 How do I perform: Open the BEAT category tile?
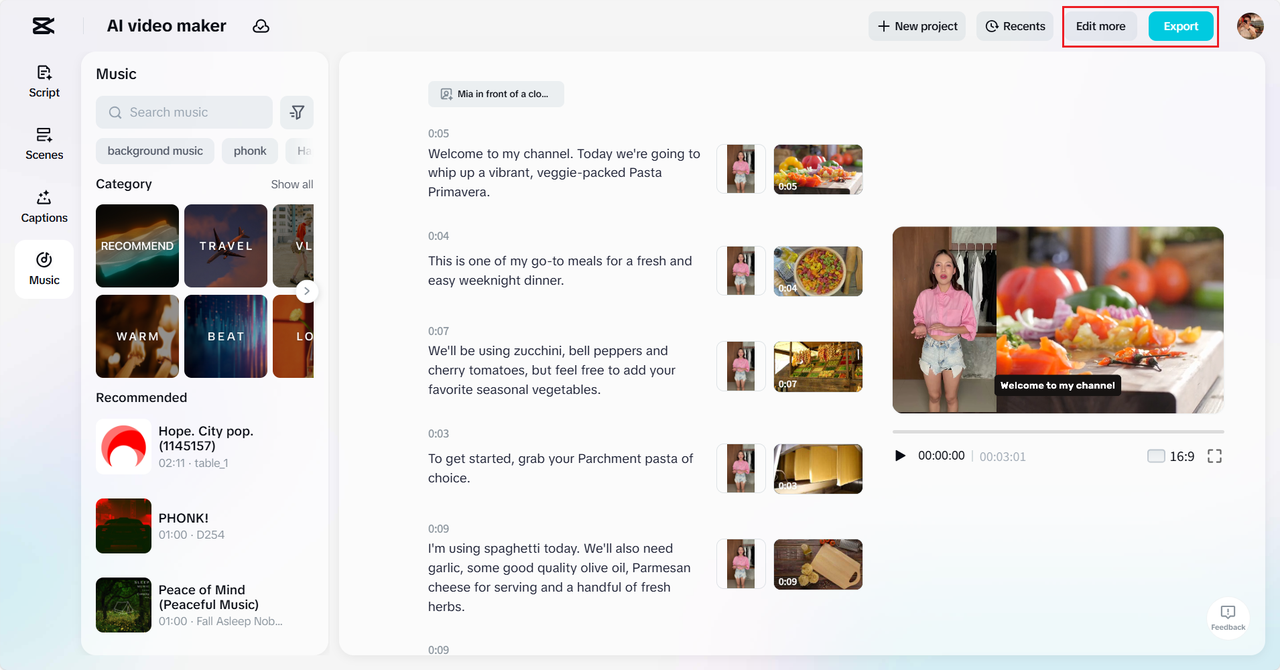click(x=226, y=336)
